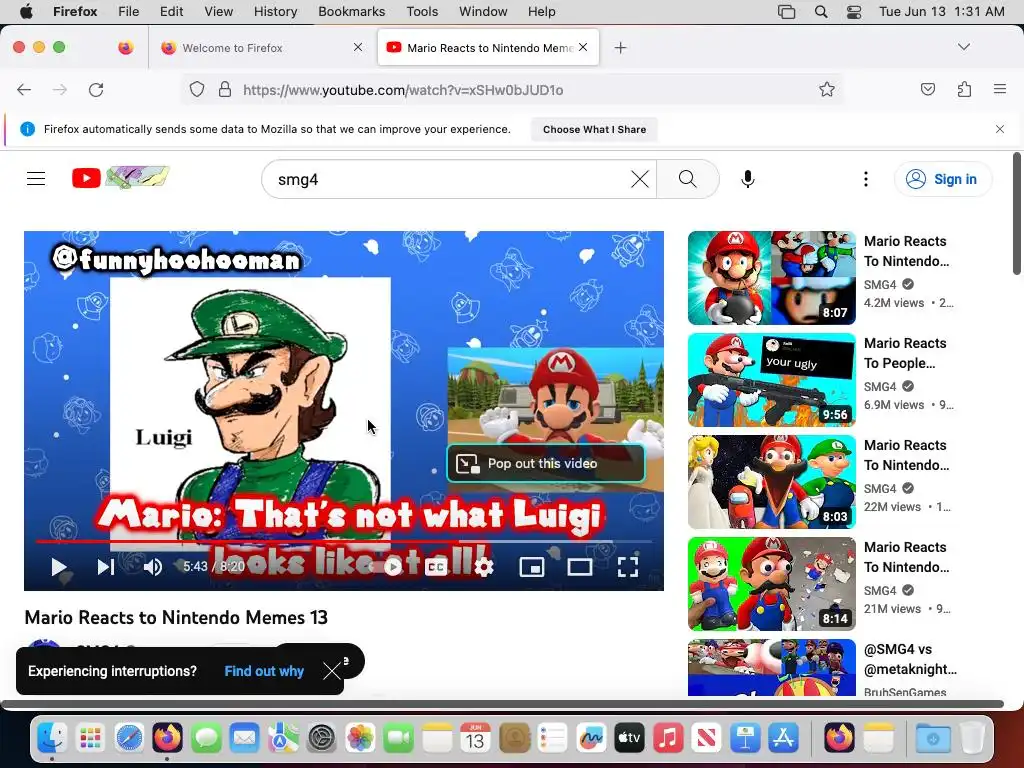Clear the smg4 search query
Viewport: 1024px width, 768px height.
click(x=640, y=179)
